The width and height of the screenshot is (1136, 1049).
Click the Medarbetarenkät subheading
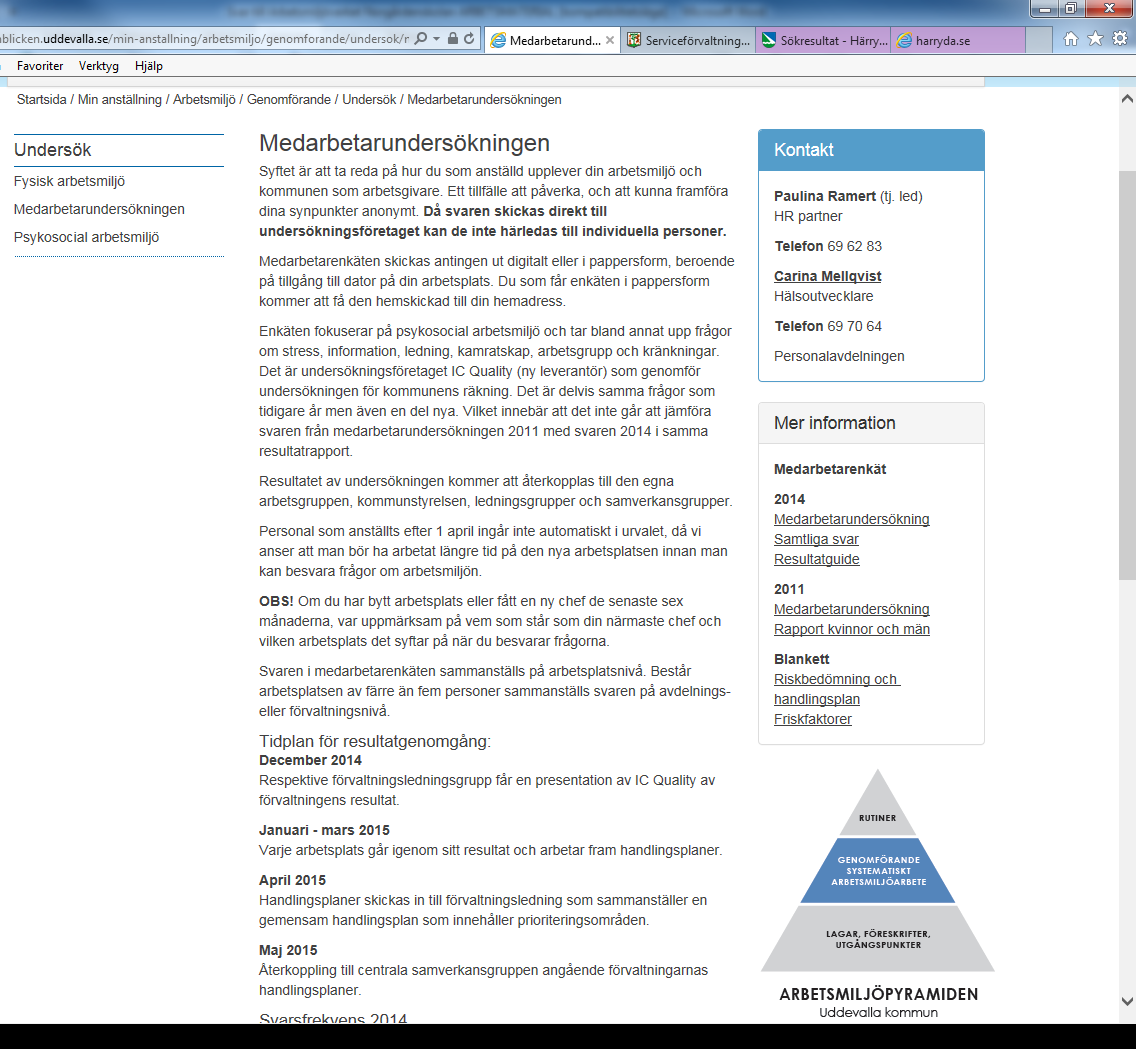(830, 469)
